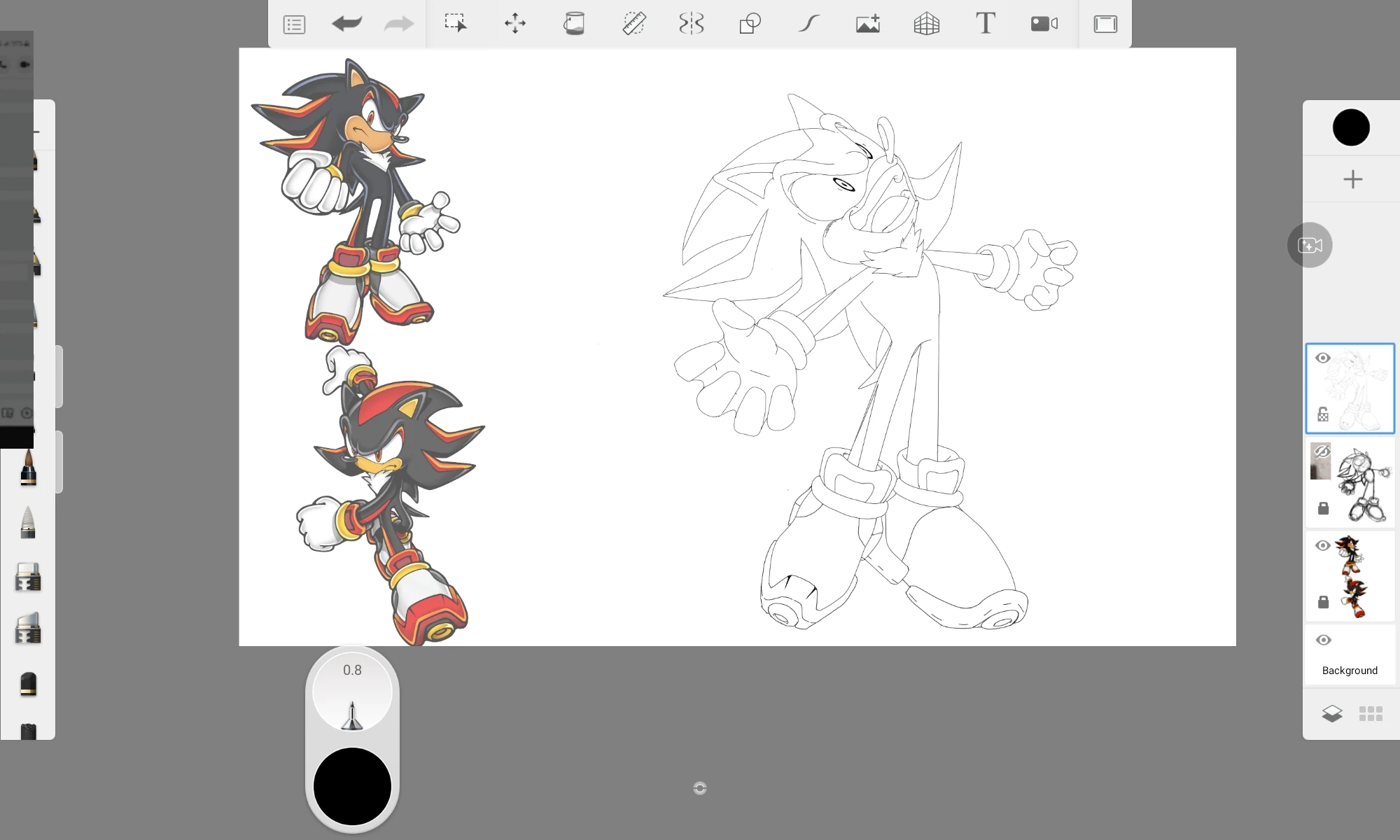The image size is (1400, 840).
Task: Add a new layer
Action: [1351, 178]
